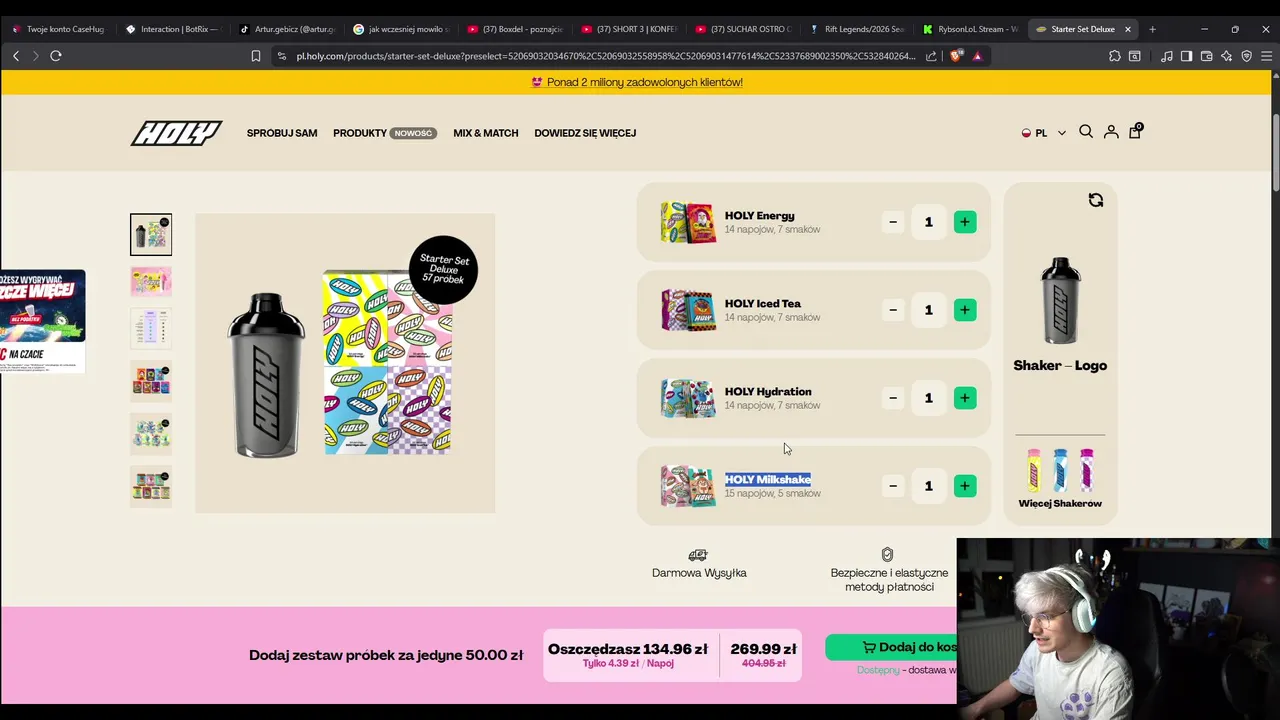The height and width of the screenshot is (720, 1280).
Task: Click the secure payment shield icon
Action: tap(887, 554)
